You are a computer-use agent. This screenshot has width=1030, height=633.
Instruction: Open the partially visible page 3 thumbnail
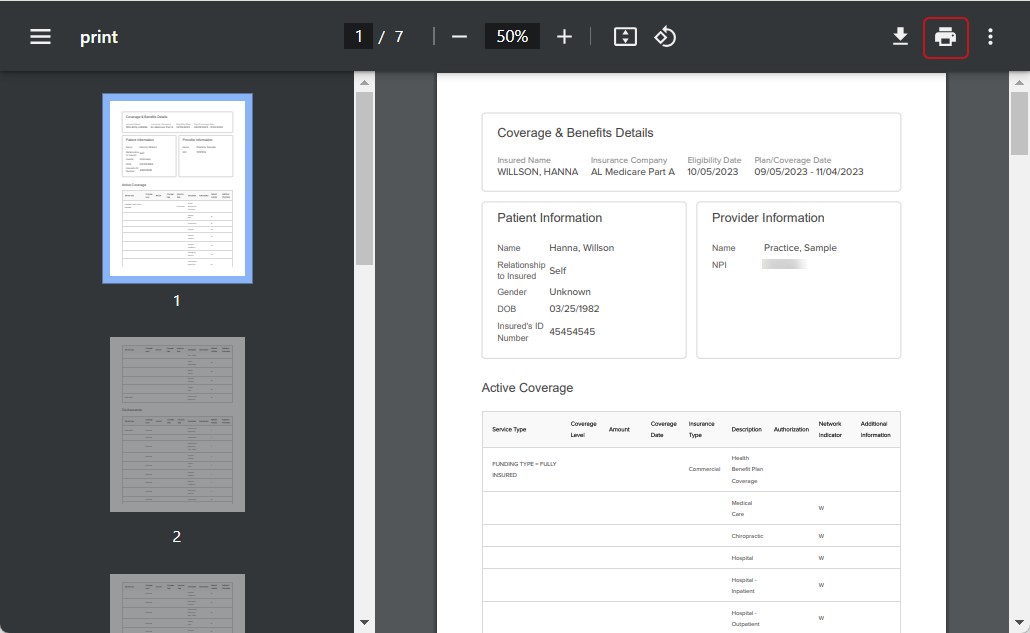177,603
